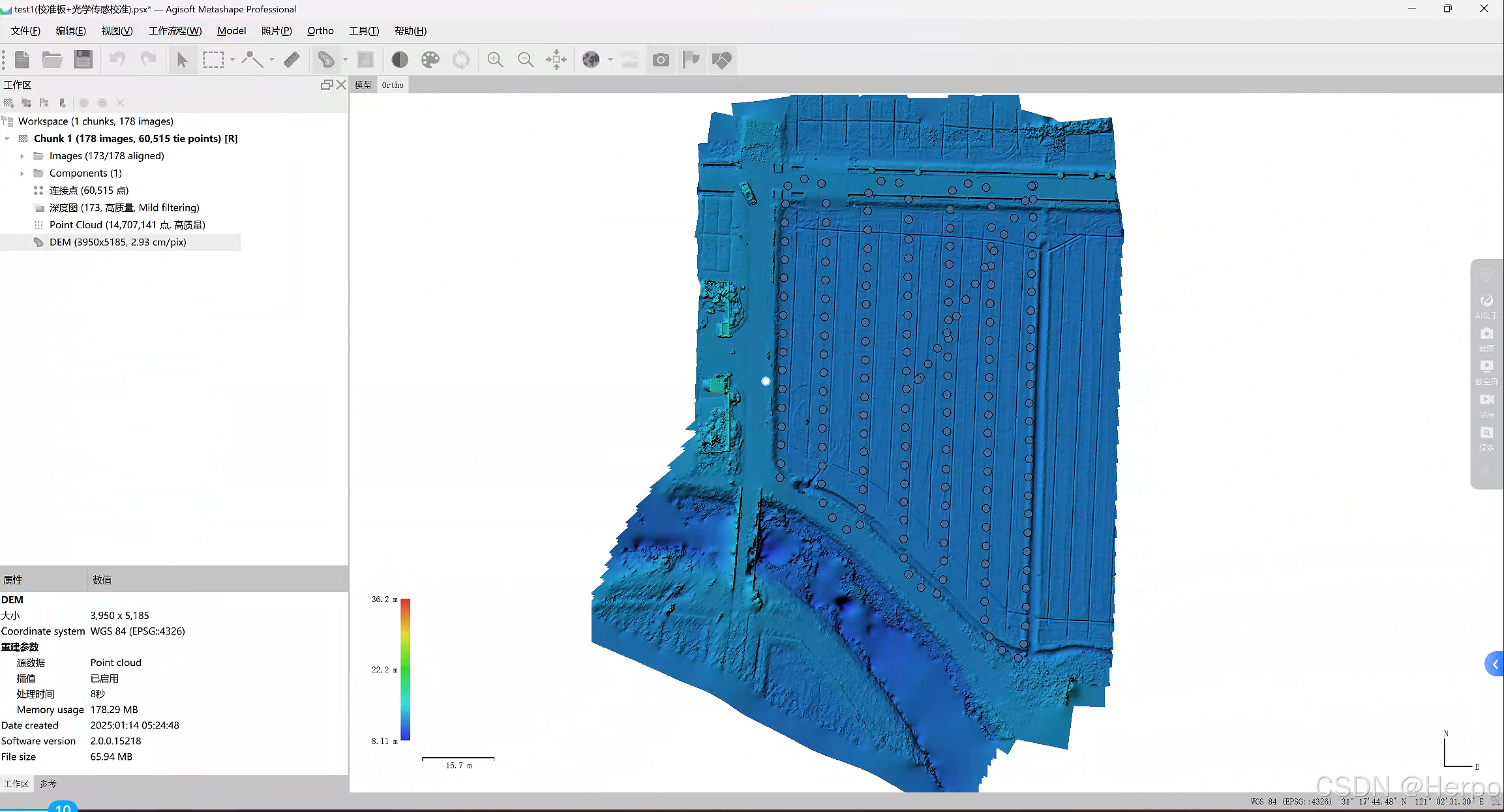
Task: Select the arrow navigation pointer tool
Action: pyautogui.click(x=182, y=60)
